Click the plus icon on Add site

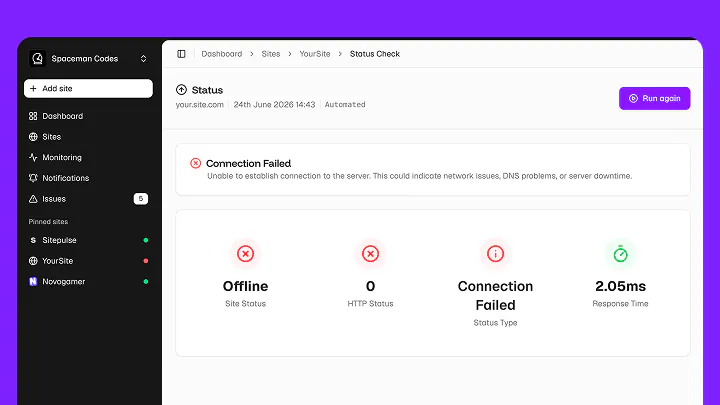point(33,89)
